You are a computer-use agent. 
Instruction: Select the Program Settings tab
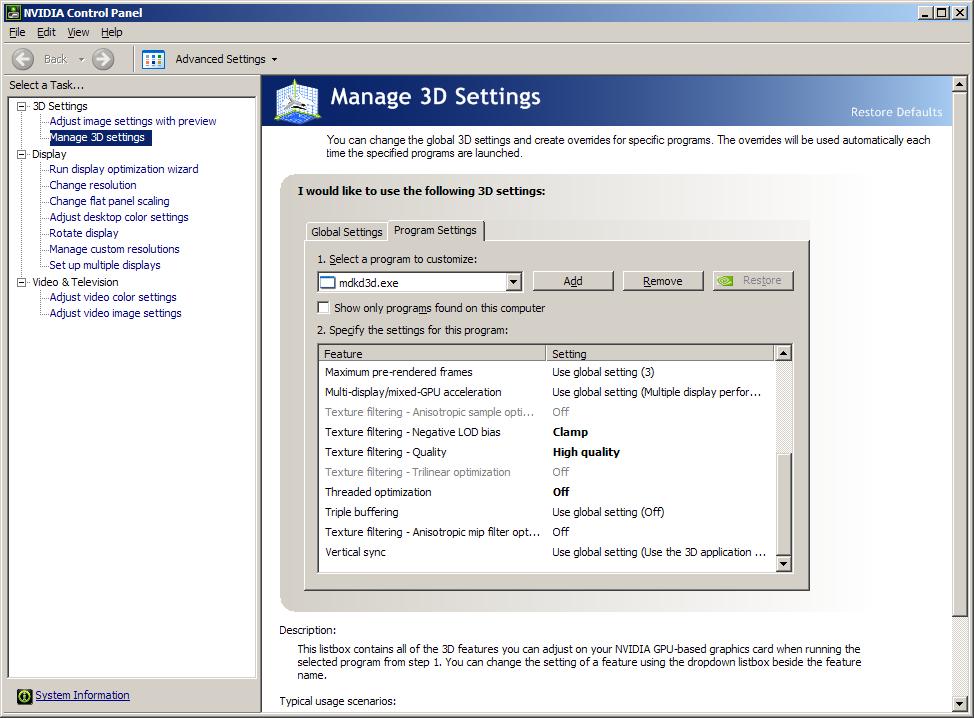[435, 230]
